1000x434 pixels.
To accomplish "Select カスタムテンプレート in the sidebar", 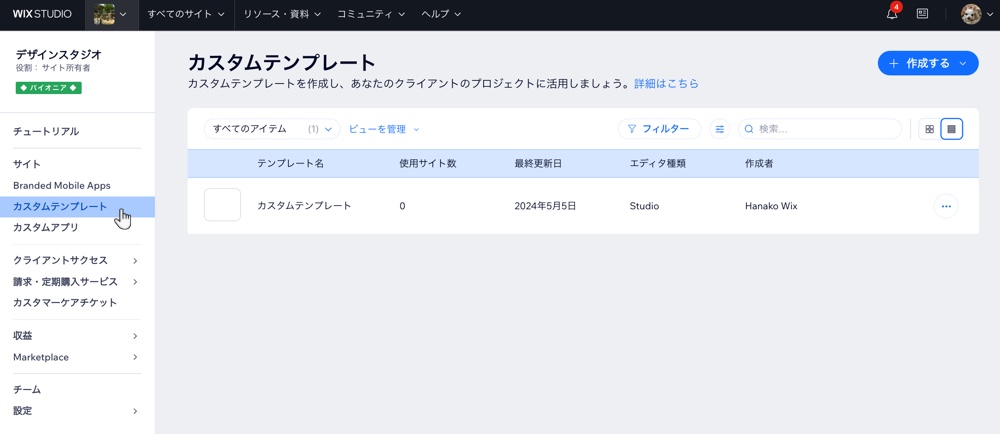I will (77, 206).
